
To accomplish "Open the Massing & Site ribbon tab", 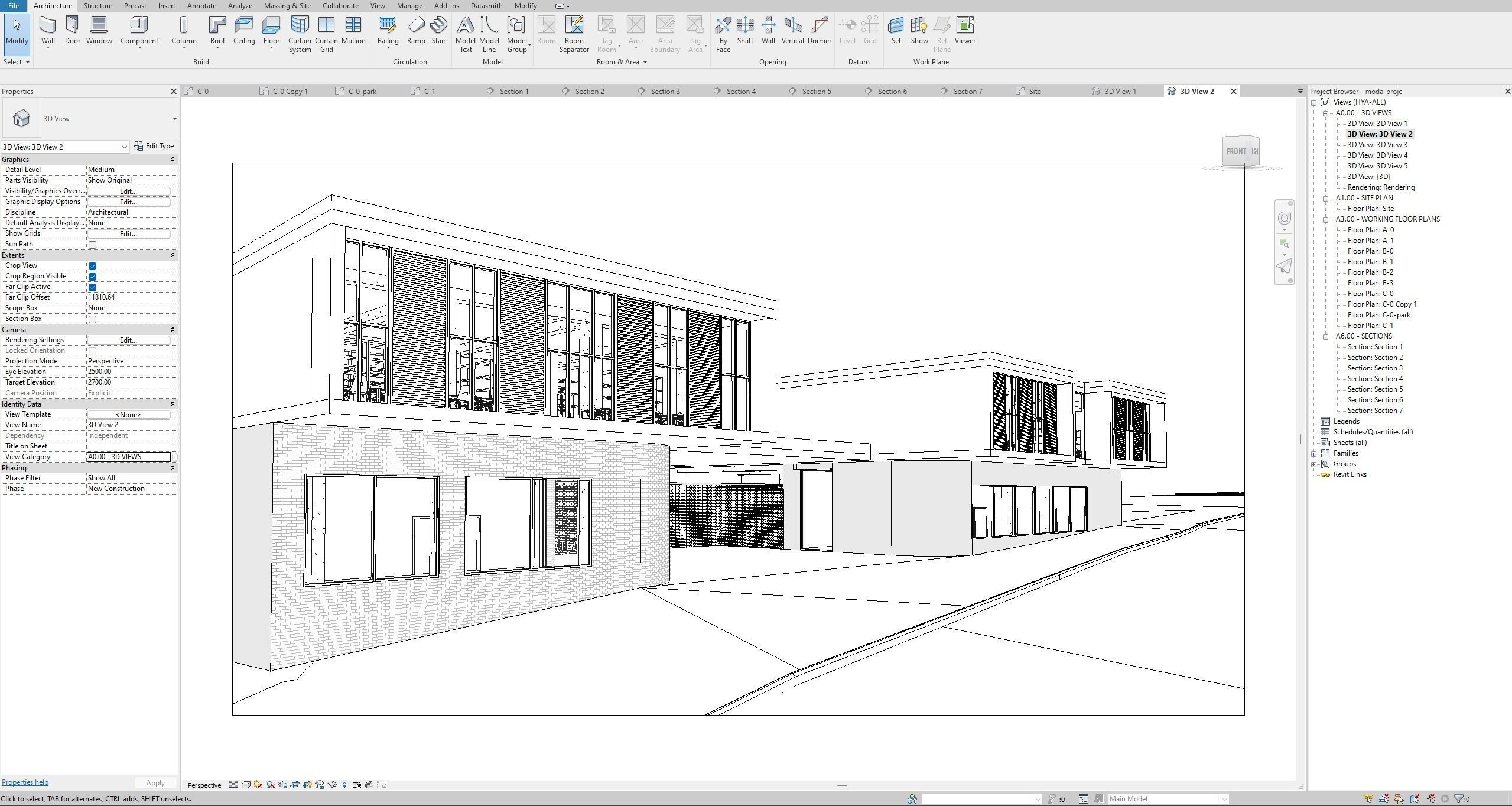I will tap(287, 6).
